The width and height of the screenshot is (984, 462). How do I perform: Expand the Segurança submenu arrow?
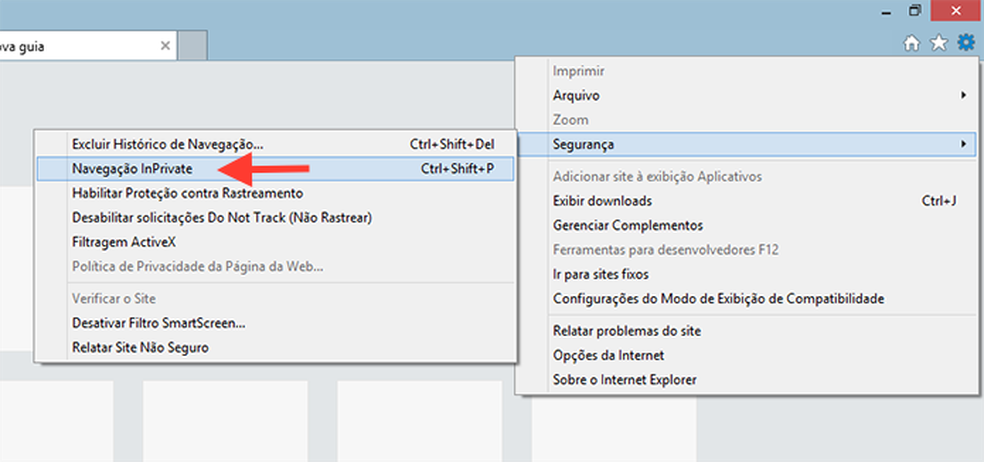[x=963, y=145]
